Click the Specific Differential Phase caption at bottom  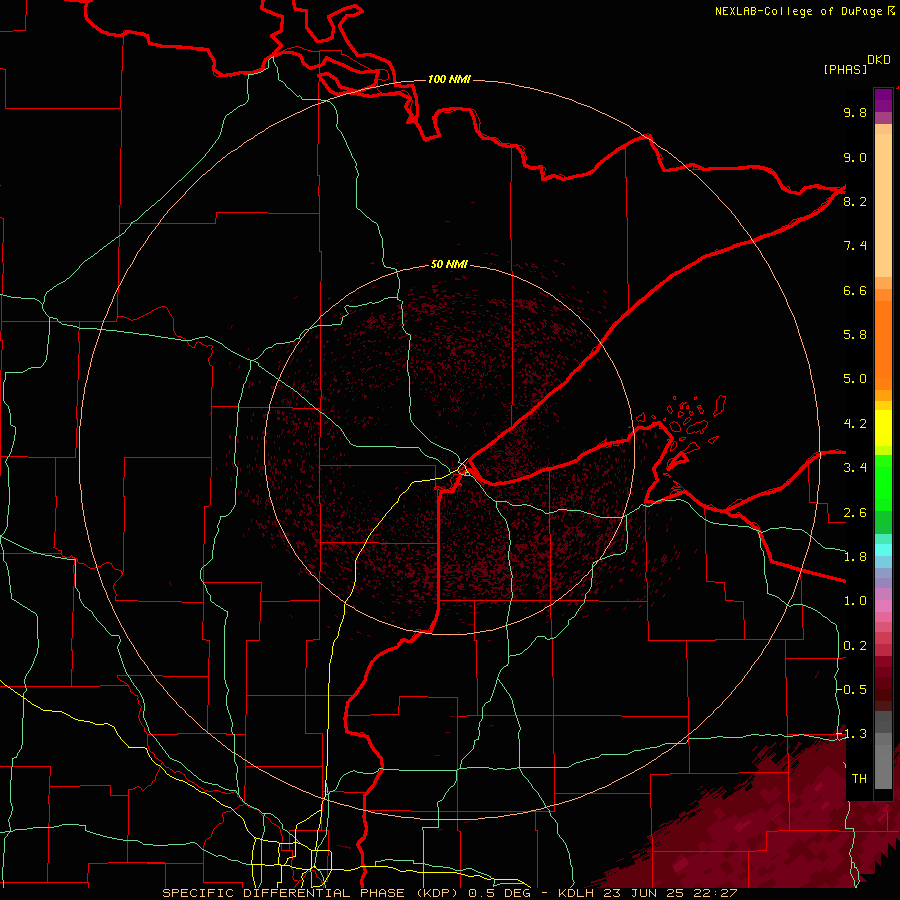[449, 893]
